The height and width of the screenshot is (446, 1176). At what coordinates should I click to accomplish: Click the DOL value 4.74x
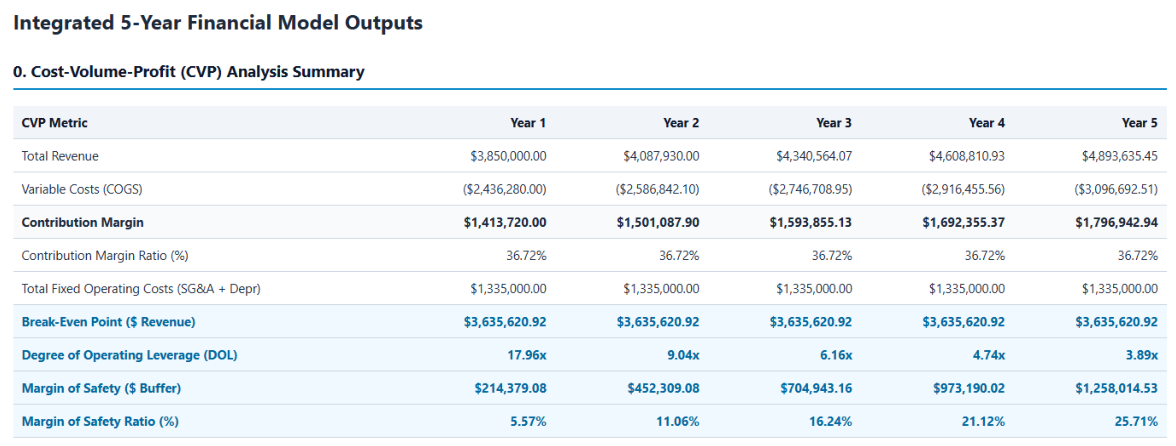click(990, 355)
